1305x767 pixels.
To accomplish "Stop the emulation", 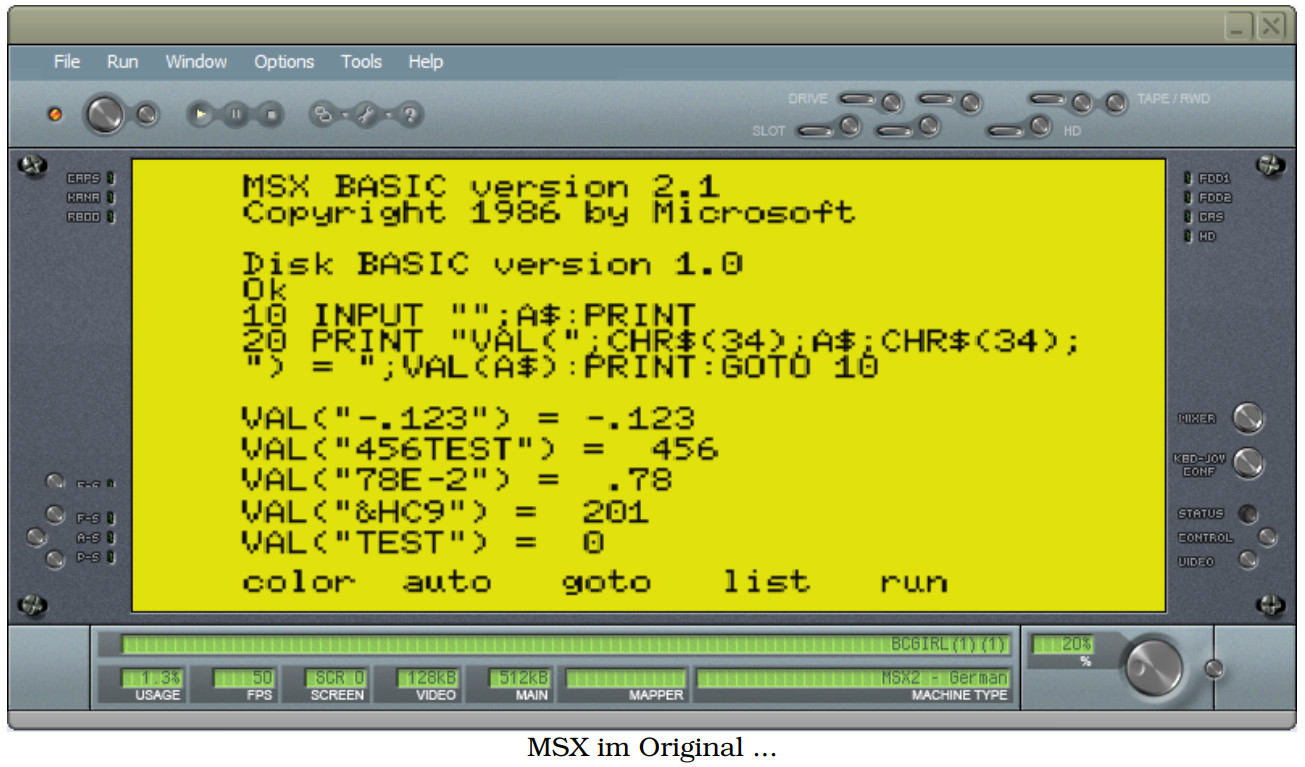I will pyautogui.click(x=270, y=115).
